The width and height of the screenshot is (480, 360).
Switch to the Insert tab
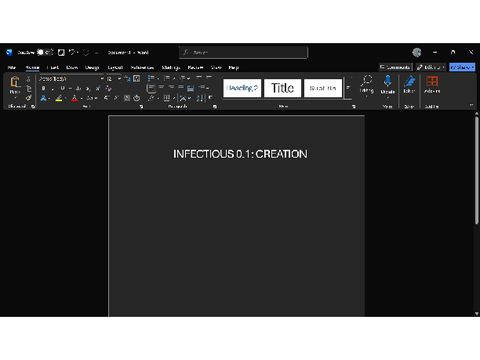click(x=53, y=67)
